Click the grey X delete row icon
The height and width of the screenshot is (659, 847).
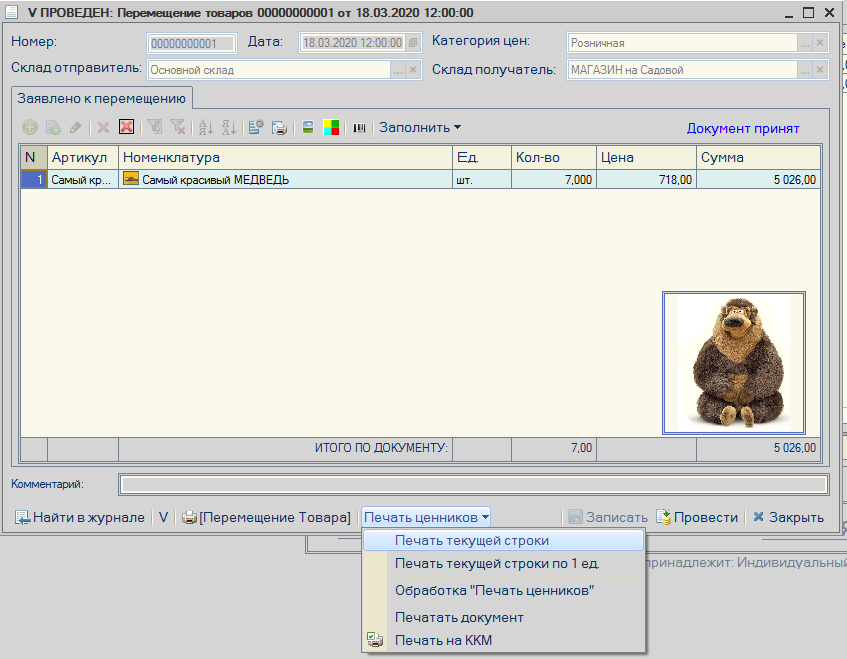tap(103, 127)
